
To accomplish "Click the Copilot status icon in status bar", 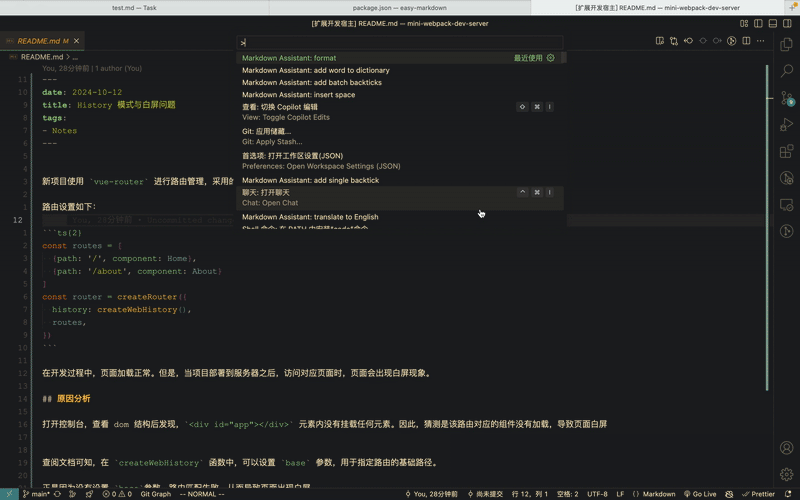I will (x=729, y=494).
